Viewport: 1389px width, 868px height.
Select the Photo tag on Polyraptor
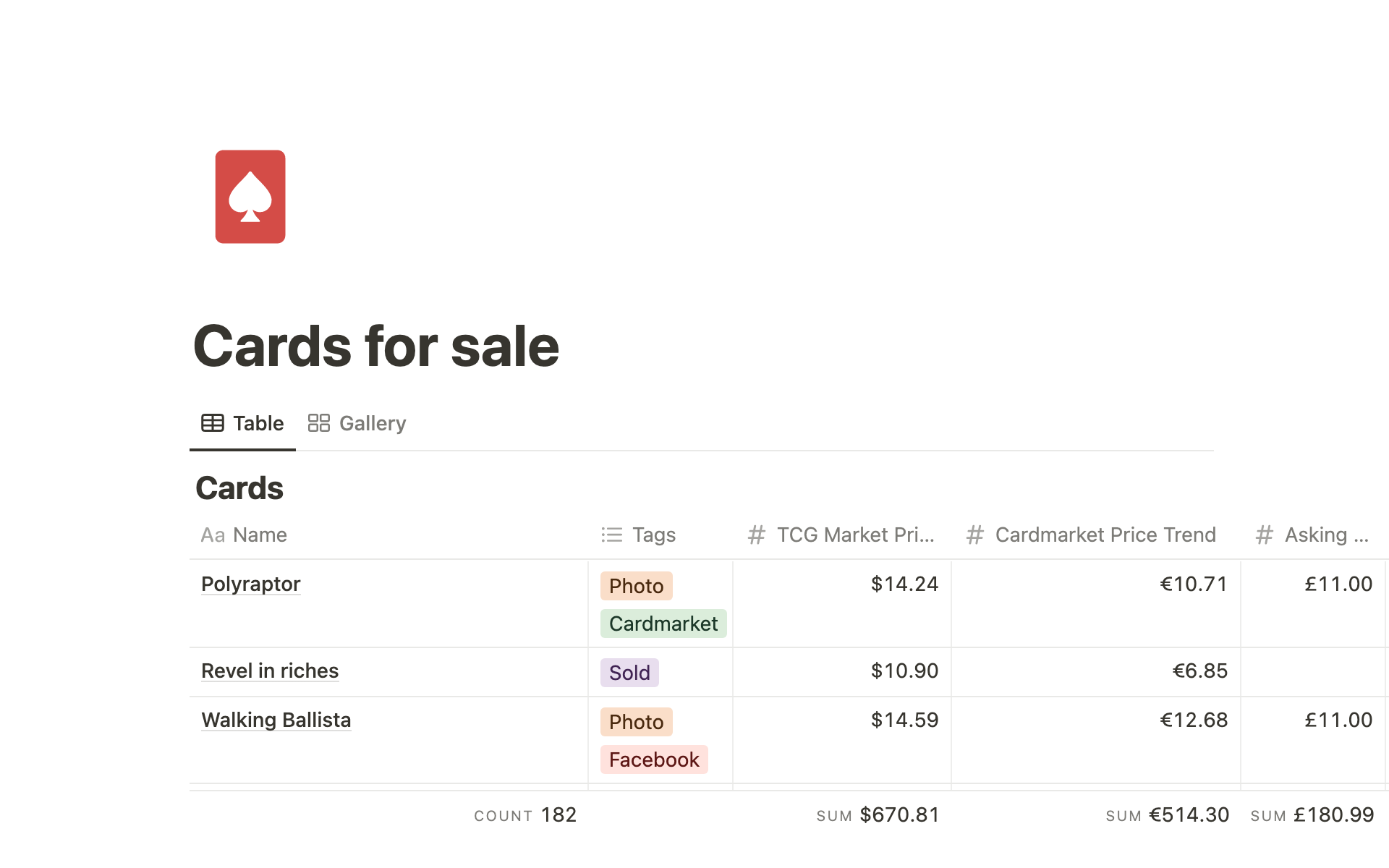636,586
